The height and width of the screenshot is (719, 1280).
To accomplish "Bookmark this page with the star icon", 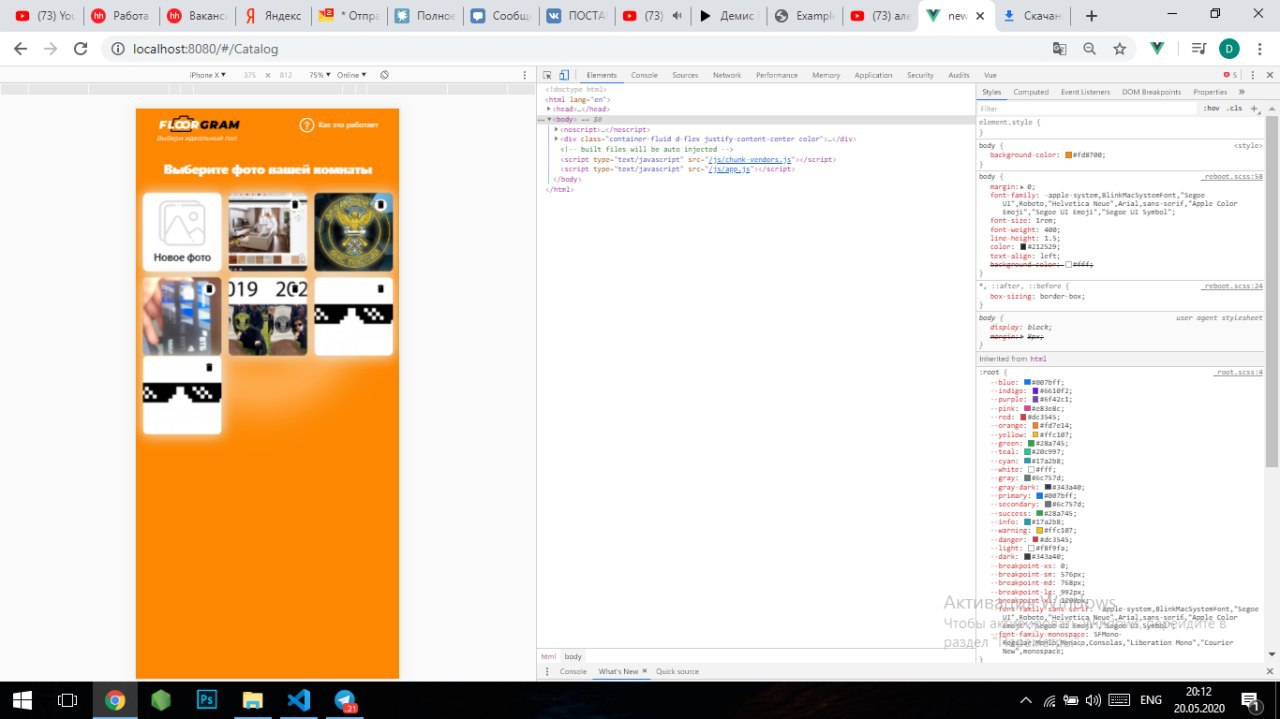I will (1120, 48).
